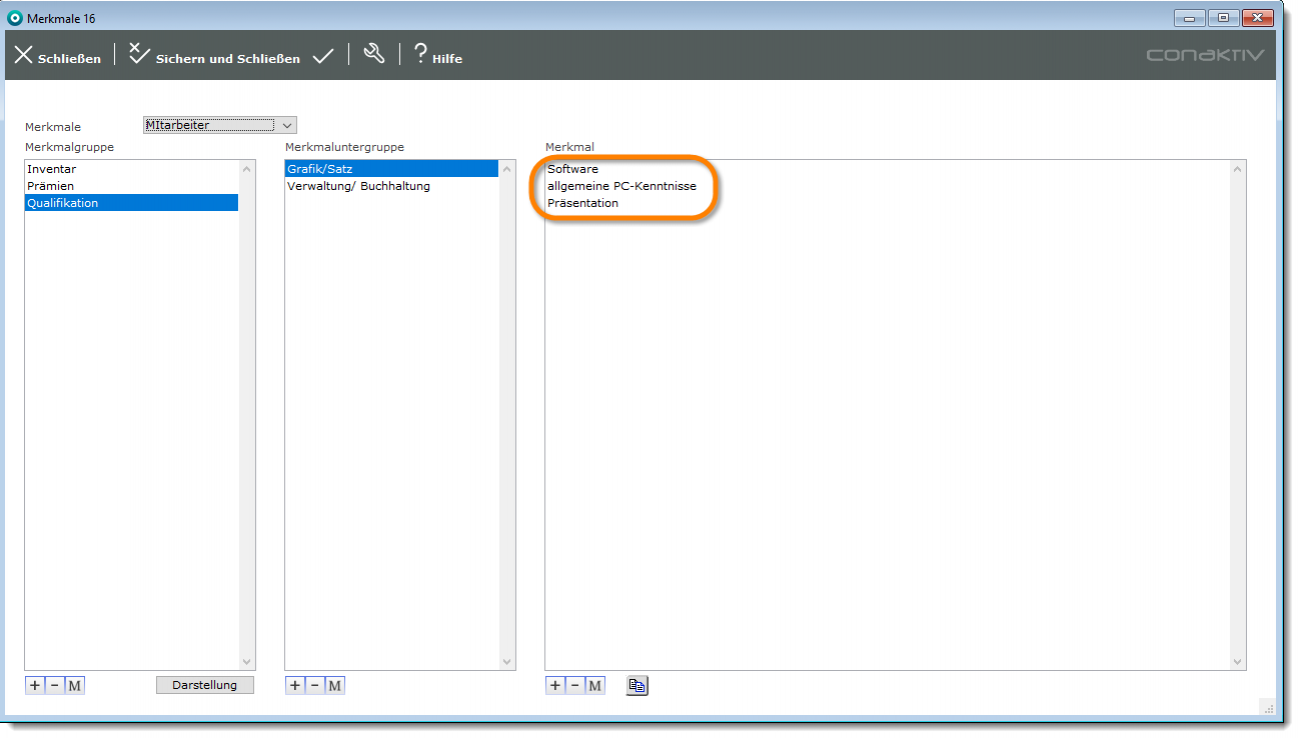Click Schließen in the toolbar
Viewport: 1299px width, 738px height.
57,57
